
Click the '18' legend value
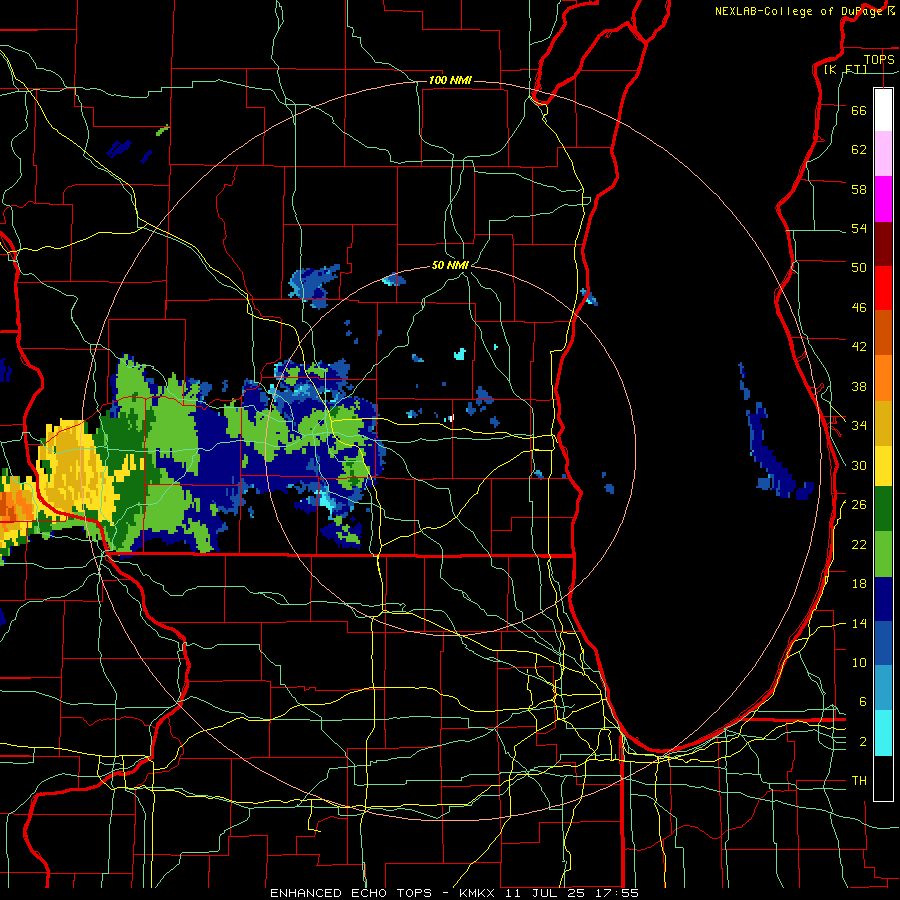(x=859, y=584)
